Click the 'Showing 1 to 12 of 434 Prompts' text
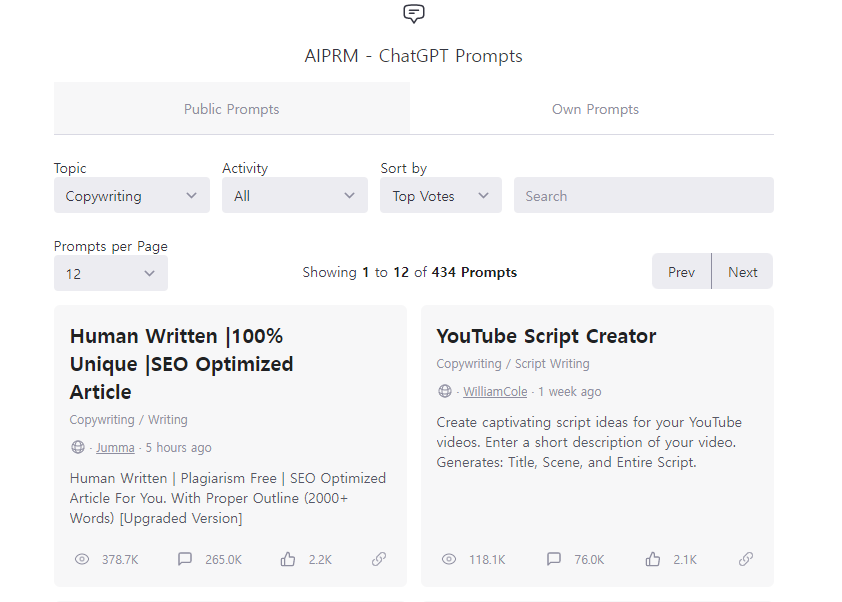 [x=410, y=272]
